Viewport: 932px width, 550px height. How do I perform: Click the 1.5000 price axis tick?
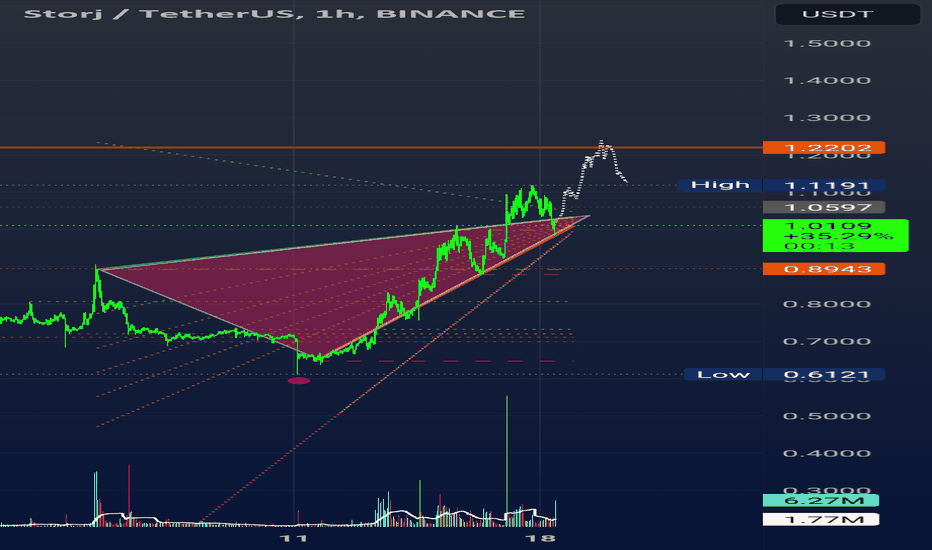point(827,43)
